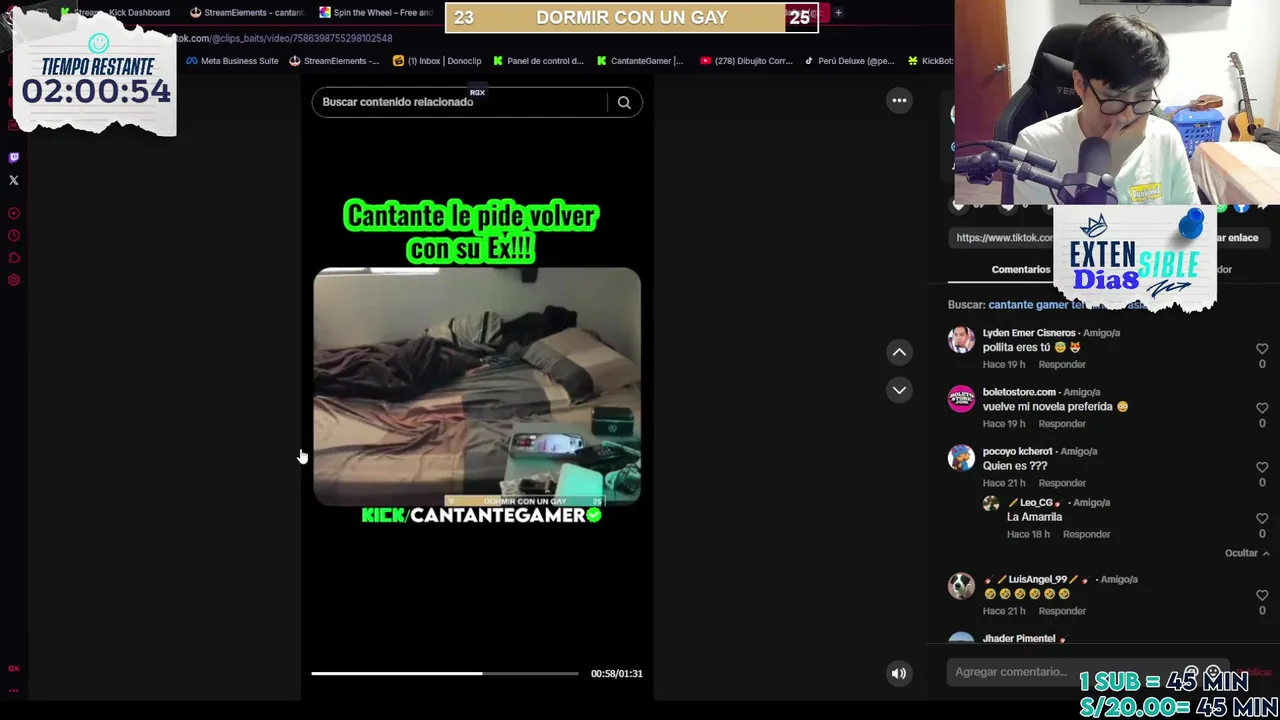Open the sidebar history clock icon

(x=14, y=236)
